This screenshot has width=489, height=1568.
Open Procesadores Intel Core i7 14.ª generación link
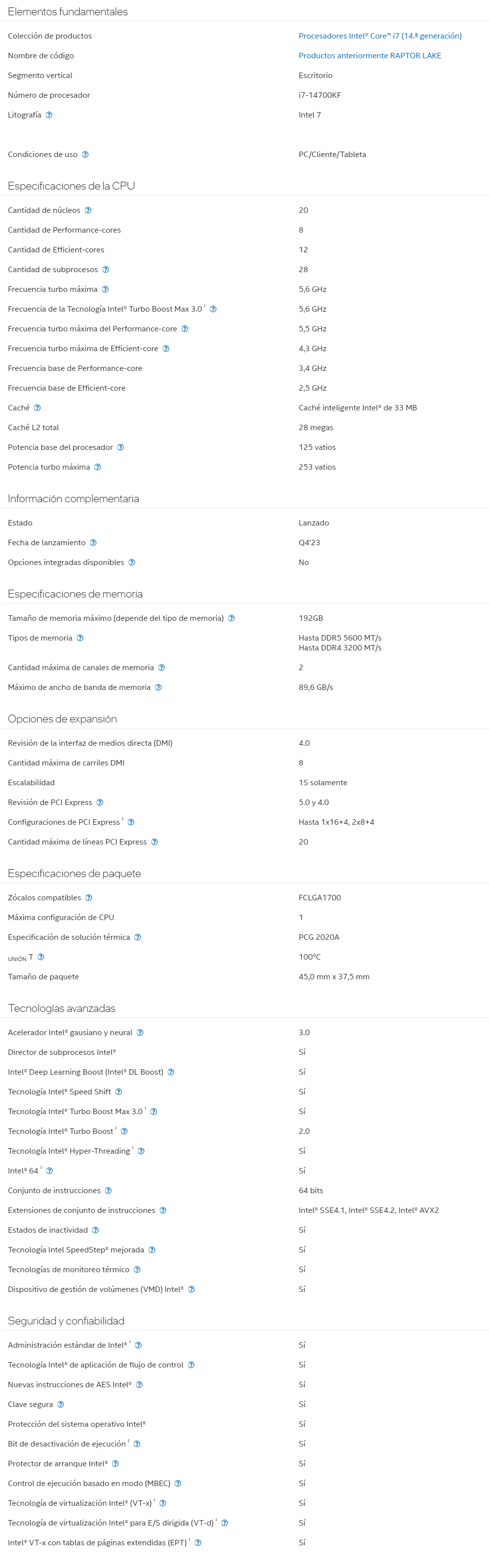(379, 36)
